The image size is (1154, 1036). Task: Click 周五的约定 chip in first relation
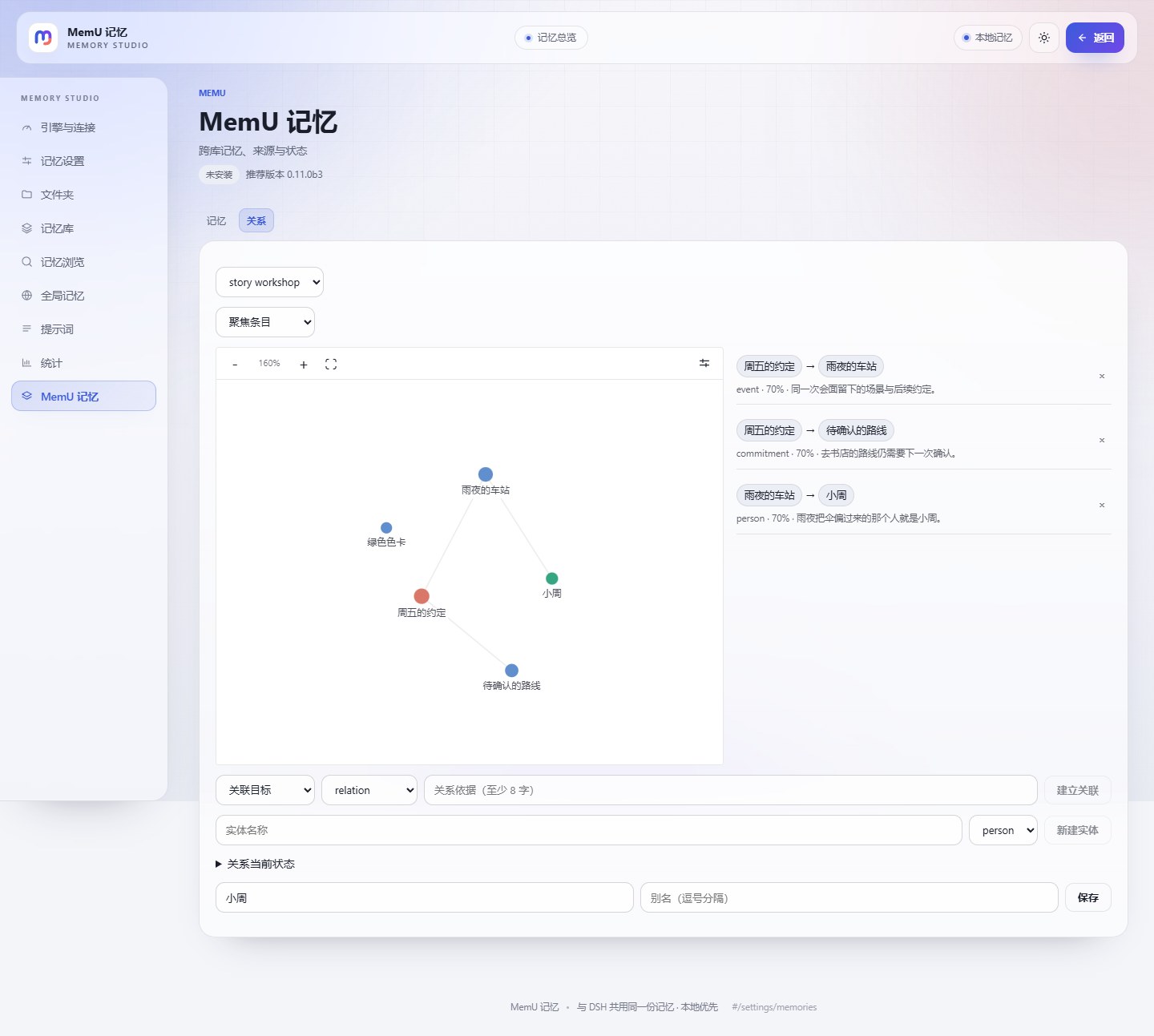click(769, 366)
